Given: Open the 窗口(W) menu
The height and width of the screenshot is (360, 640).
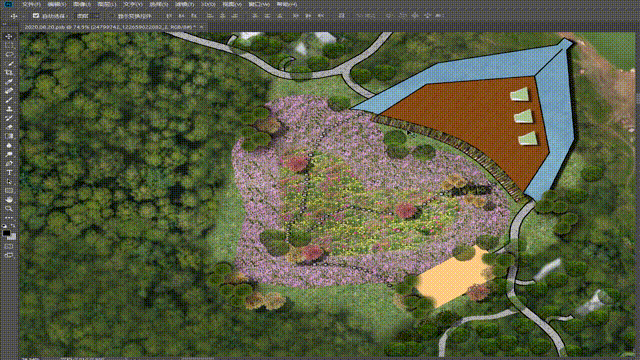Looking at the screenshot, I should point(259,4).
